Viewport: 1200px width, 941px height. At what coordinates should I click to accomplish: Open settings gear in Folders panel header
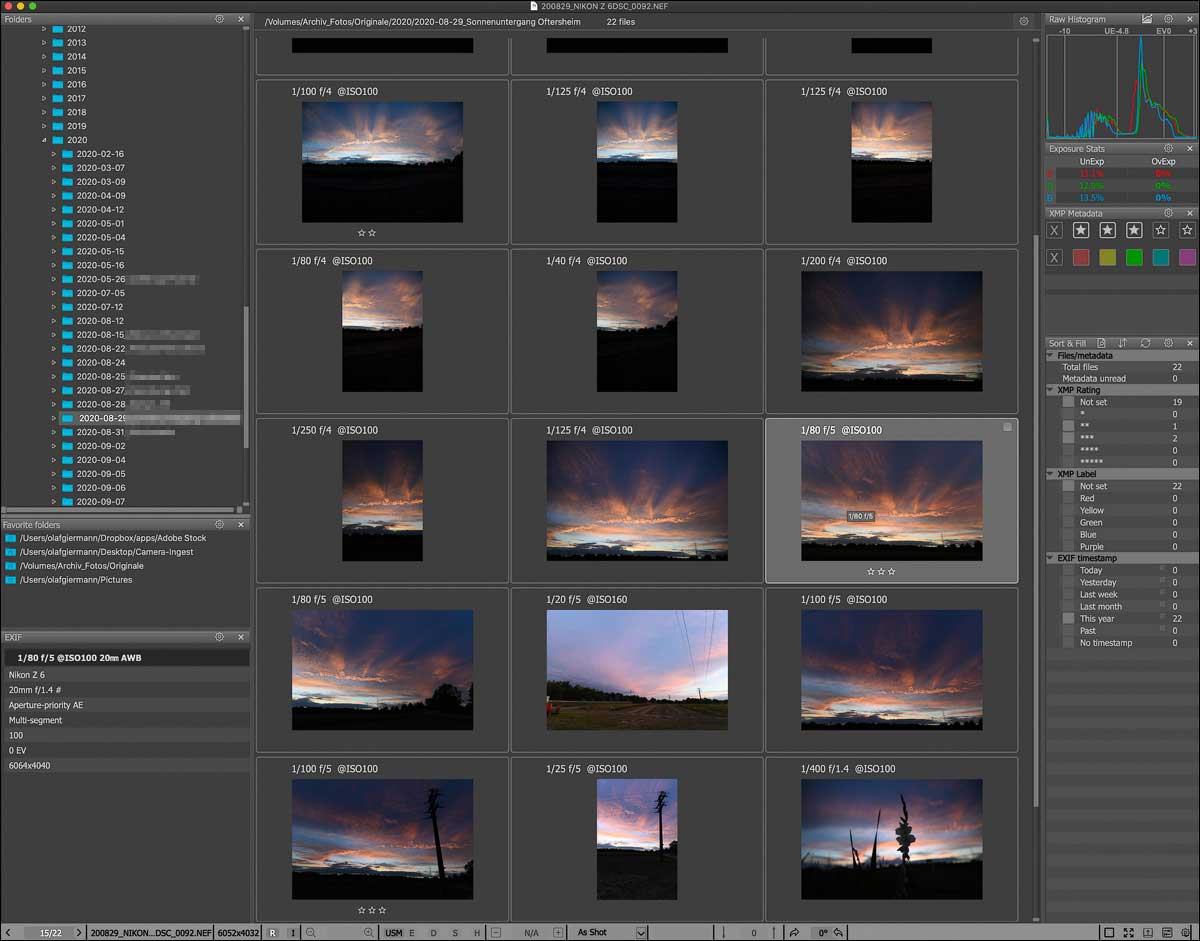tap(219, 19)
